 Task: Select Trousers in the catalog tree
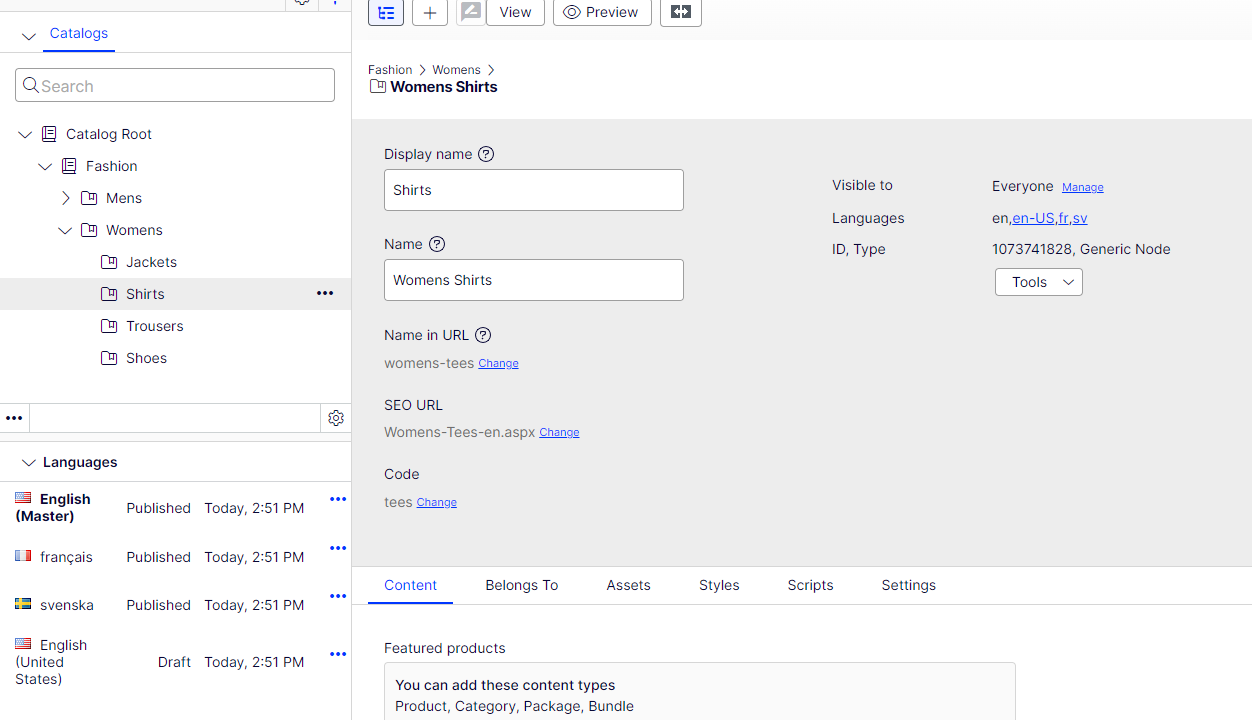coord(154,326)
